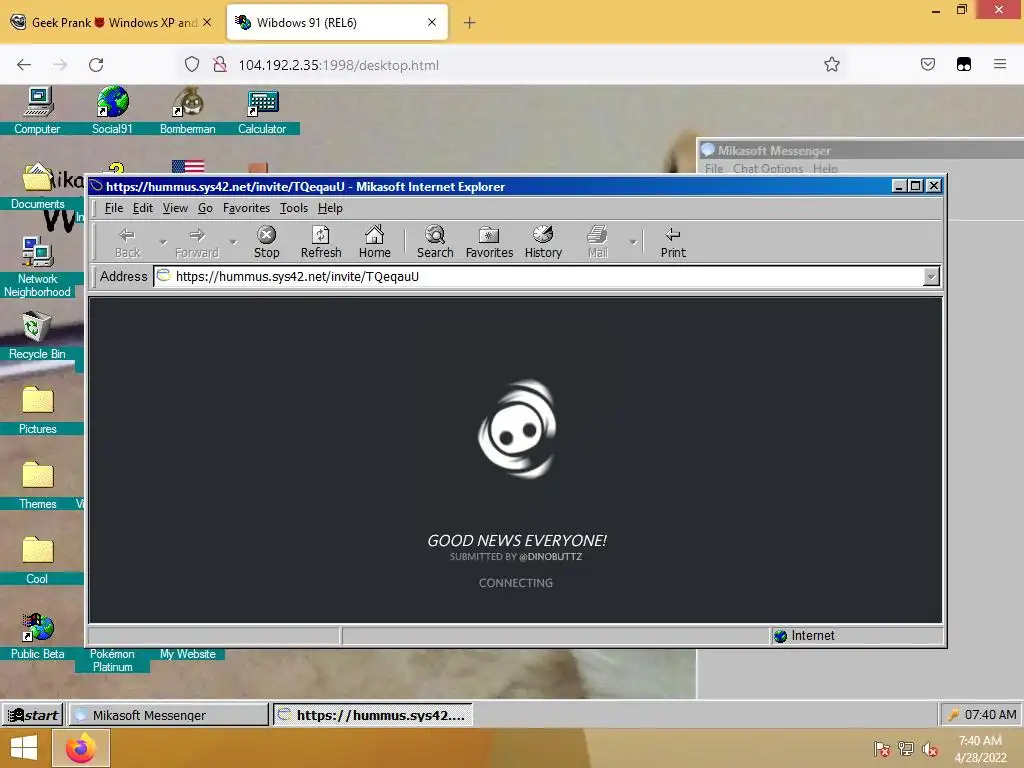Screen dimensions: 1024x768
Task: Open the Windows Start button
Action: 24,748
